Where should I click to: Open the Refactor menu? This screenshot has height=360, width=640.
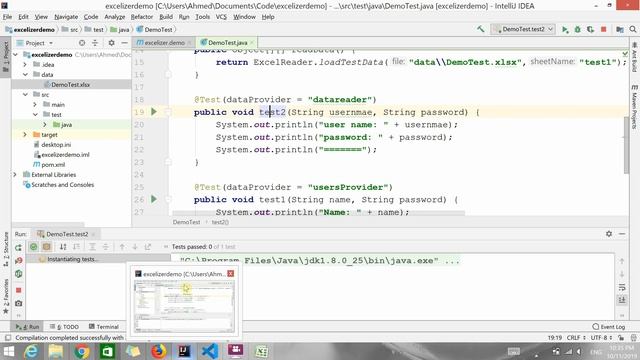(x=142, y=17)
